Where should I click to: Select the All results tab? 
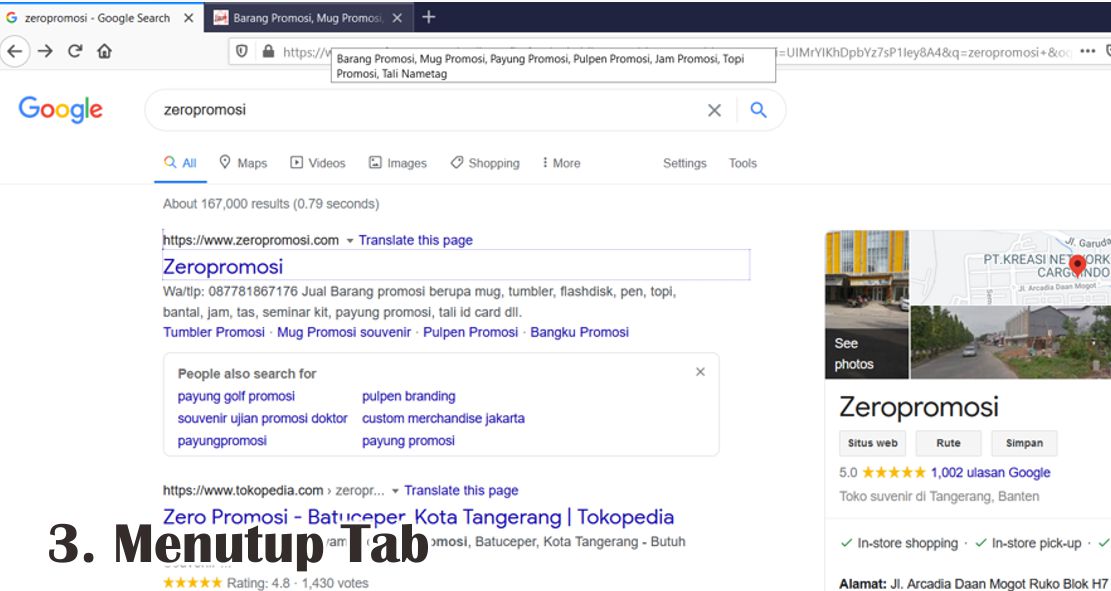(x=180, y=163)
